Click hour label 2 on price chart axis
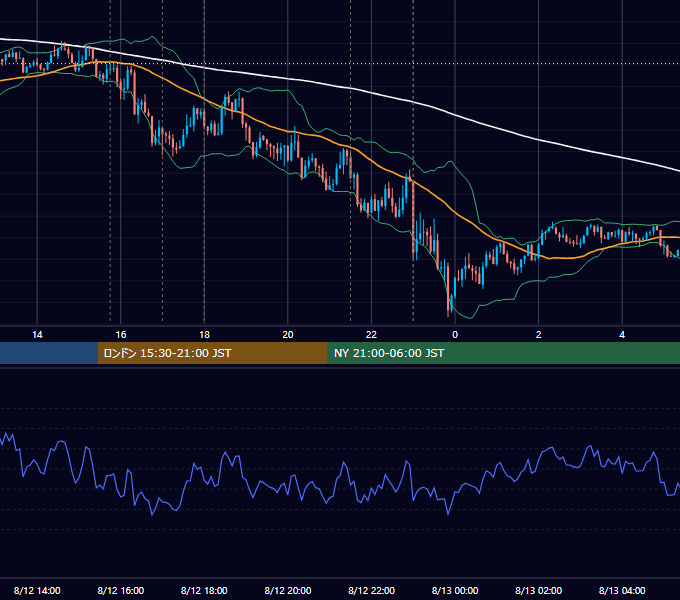 [539, 335]
